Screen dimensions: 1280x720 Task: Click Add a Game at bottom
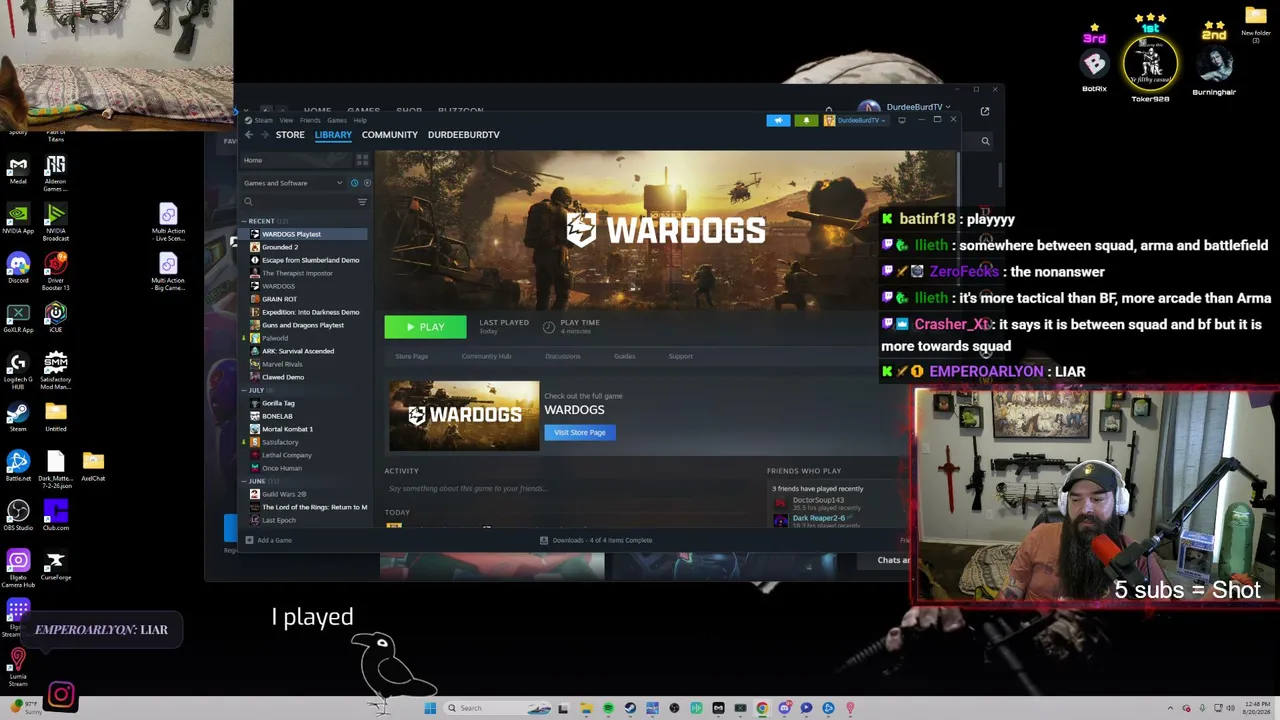[x=270, y=540]
